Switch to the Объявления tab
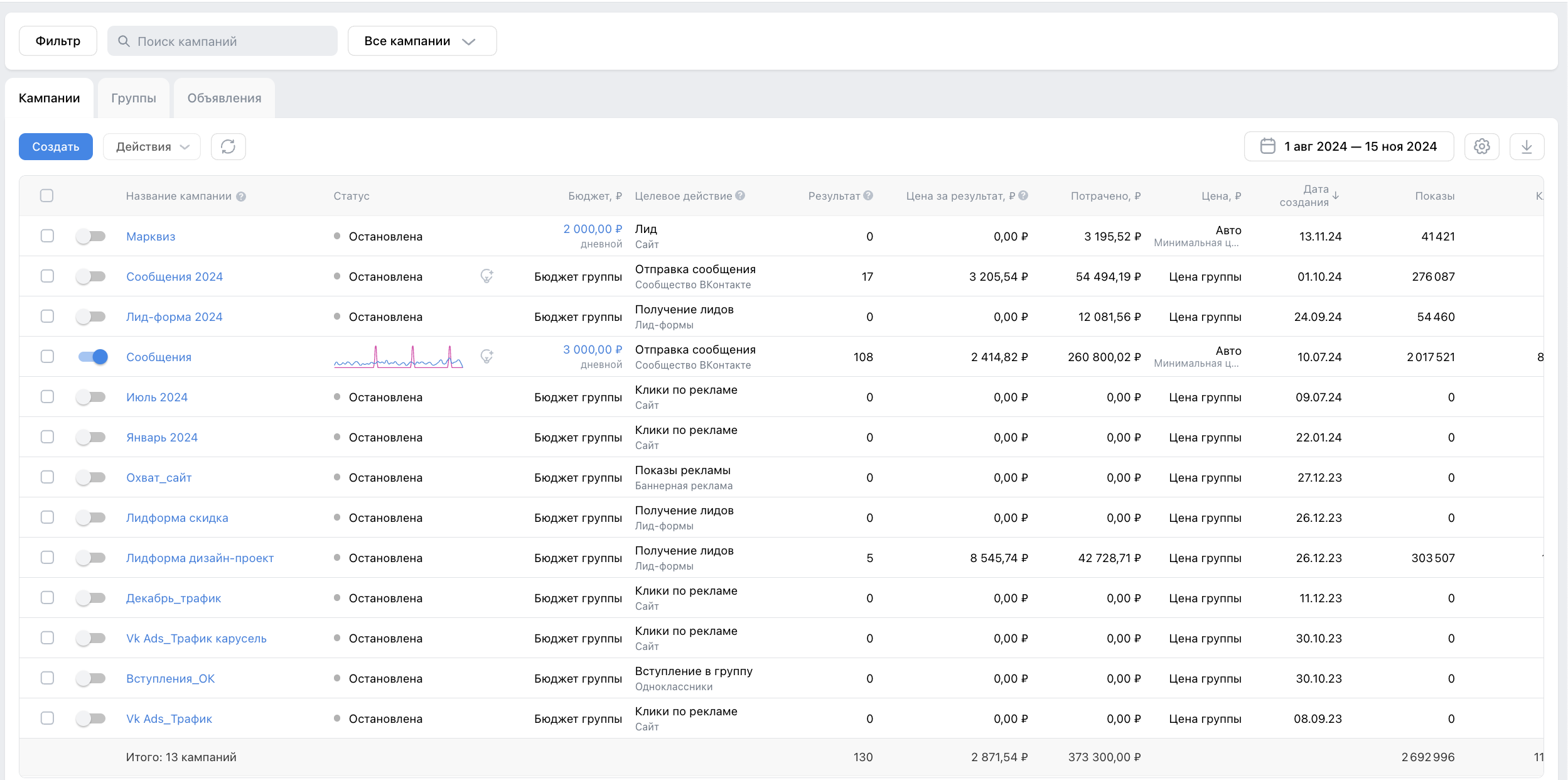The image size is (1568, 780). [224, 98]
